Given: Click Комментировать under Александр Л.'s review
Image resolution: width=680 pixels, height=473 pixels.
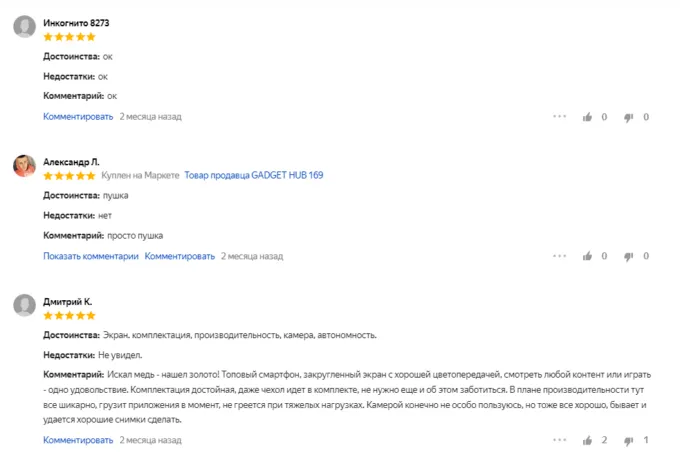Looking at the screenshot, I should (180, 256).
